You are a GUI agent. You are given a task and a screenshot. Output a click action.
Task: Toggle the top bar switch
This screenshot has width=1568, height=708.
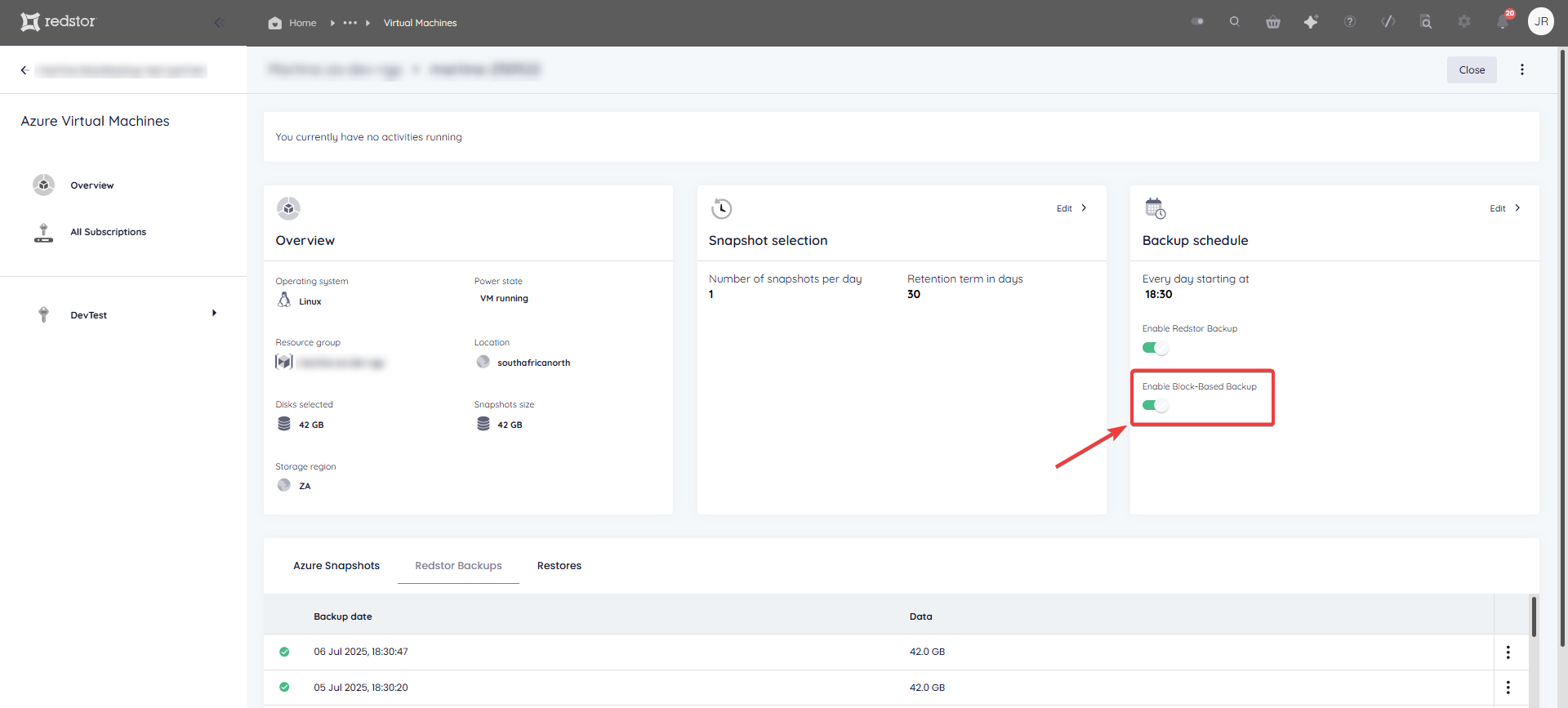click(1197, 22)
